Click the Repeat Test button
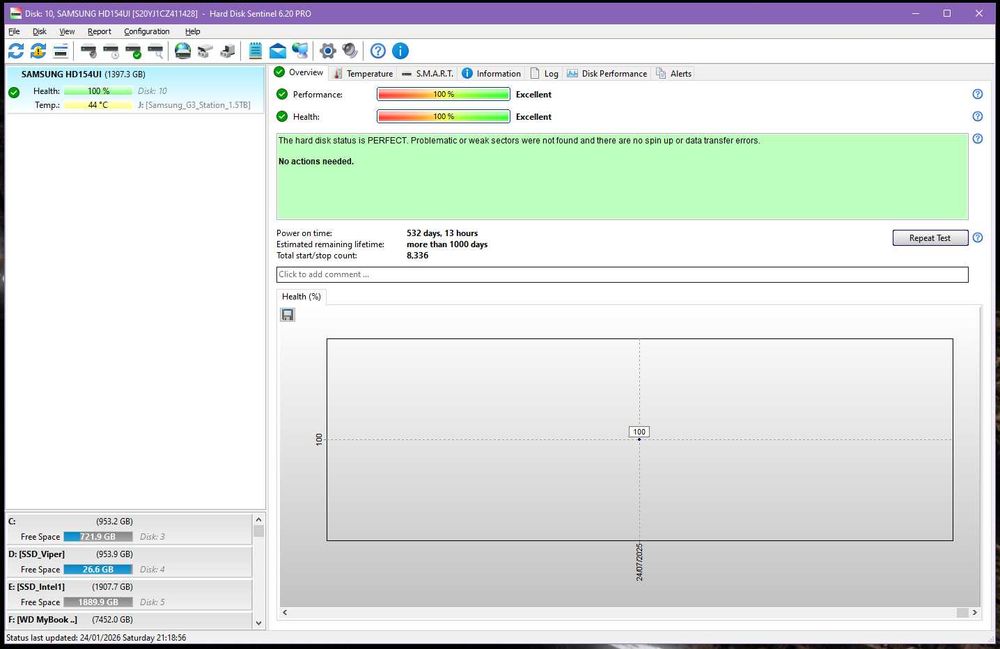 coord(930,238)
